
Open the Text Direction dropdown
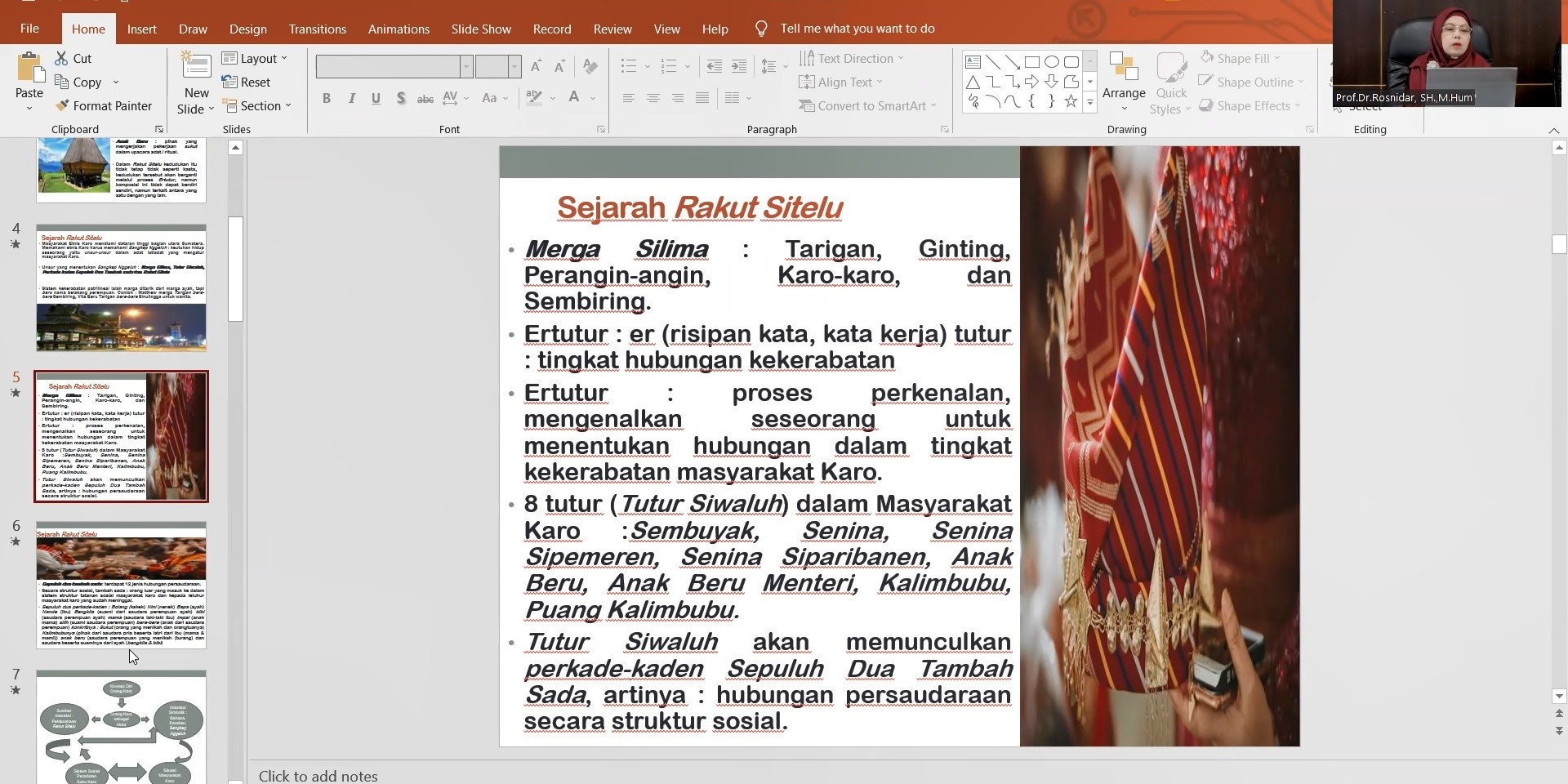[851, 58]
